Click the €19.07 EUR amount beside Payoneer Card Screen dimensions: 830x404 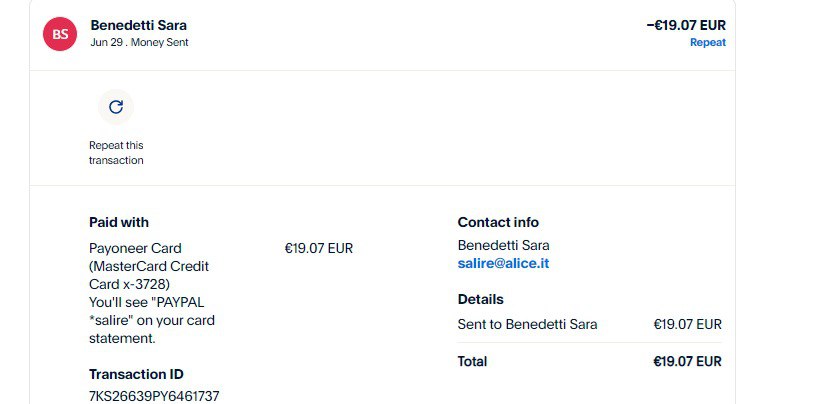pyautogui.click(x=319, y=248)
